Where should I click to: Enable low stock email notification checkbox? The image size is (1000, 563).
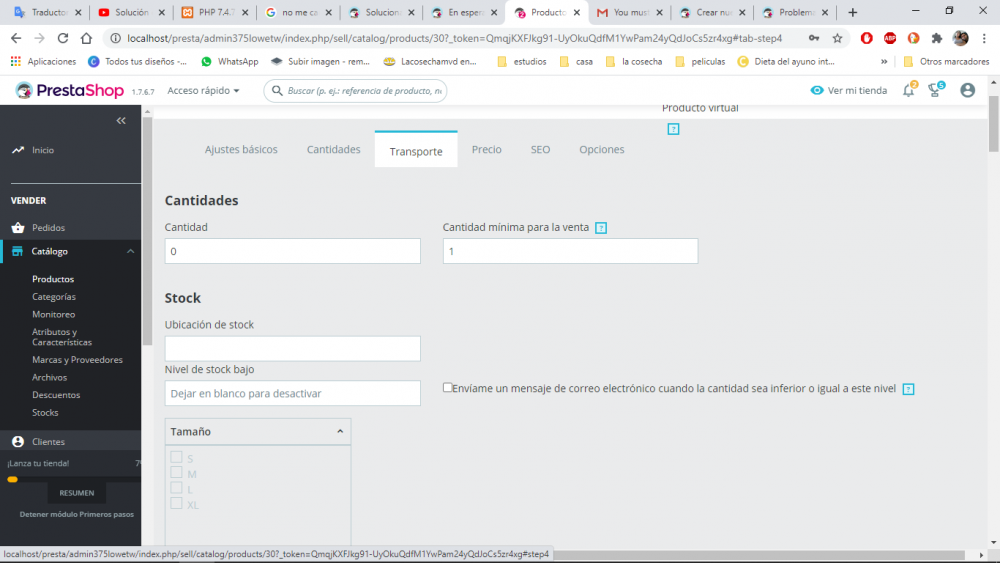pyautogui.click(x=447, y=388)
